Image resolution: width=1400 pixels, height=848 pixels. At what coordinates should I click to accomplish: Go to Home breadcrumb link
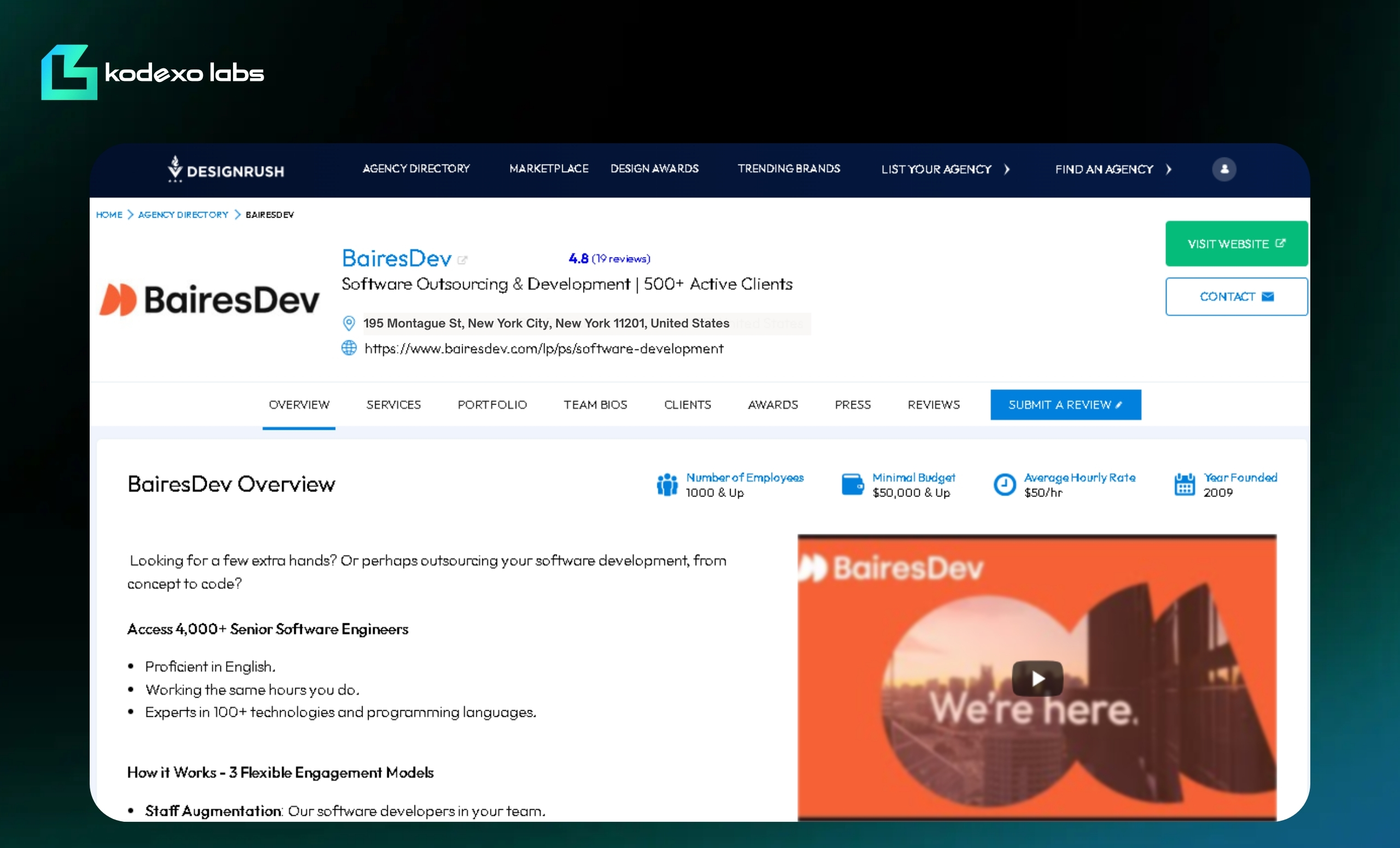[109, 215]
